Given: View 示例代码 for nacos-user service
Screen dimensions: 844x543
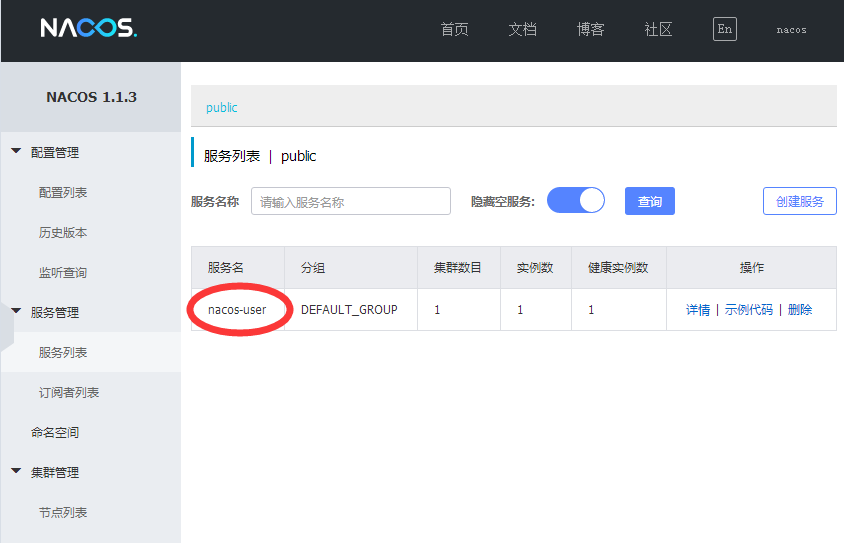Looking at the screenshot, I should tap(748, 310).
